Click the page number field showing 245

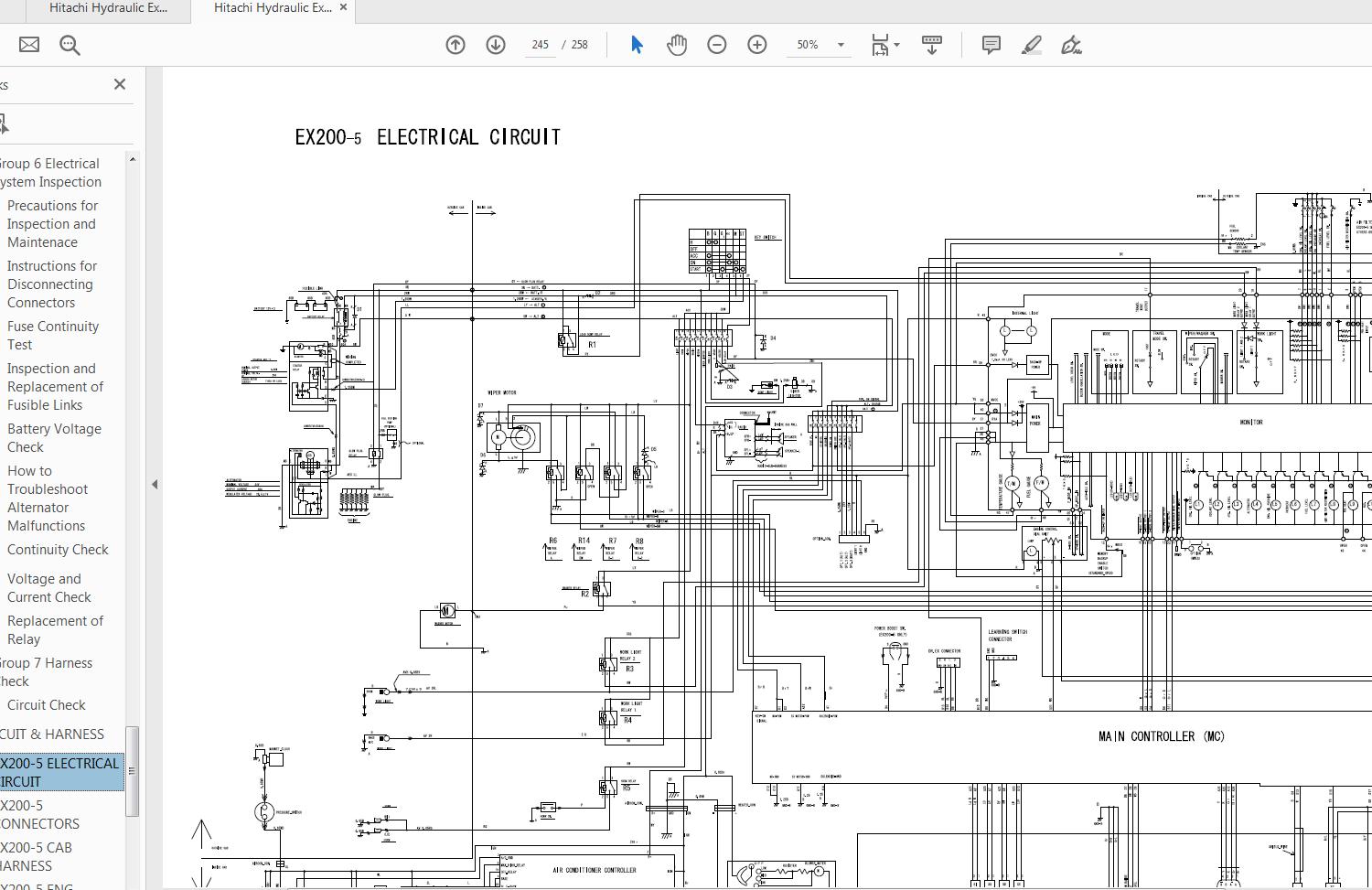click(540, 45)
